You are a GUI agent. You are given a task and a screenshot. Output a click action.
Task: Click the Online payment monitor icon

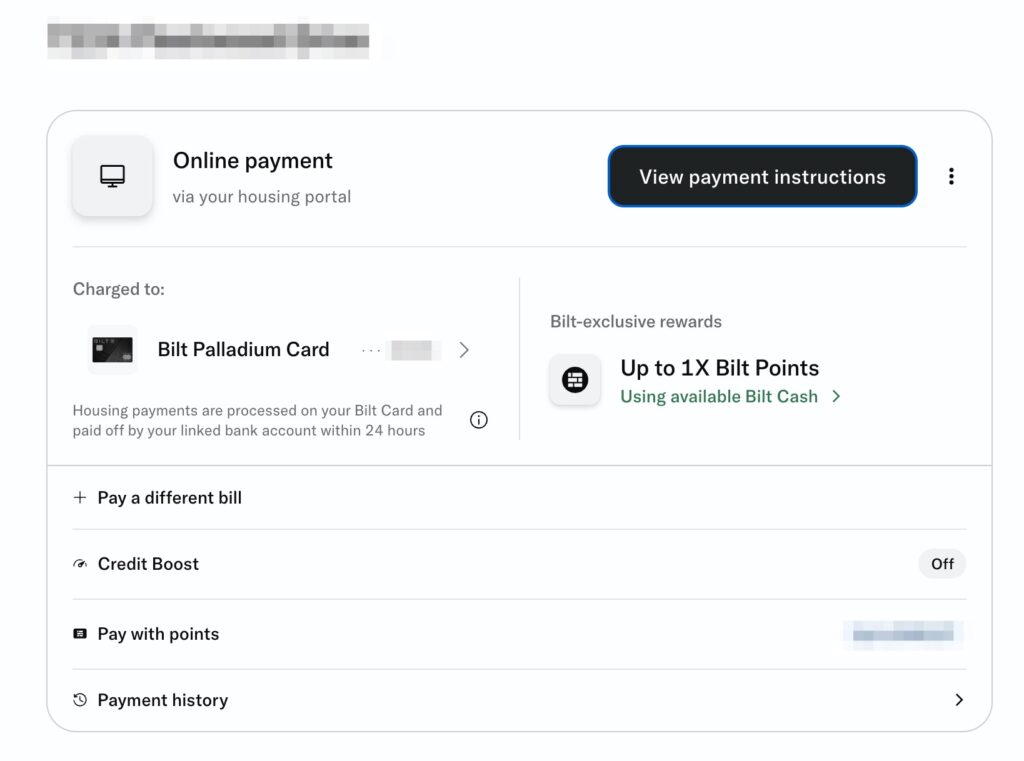click(112, 176)
